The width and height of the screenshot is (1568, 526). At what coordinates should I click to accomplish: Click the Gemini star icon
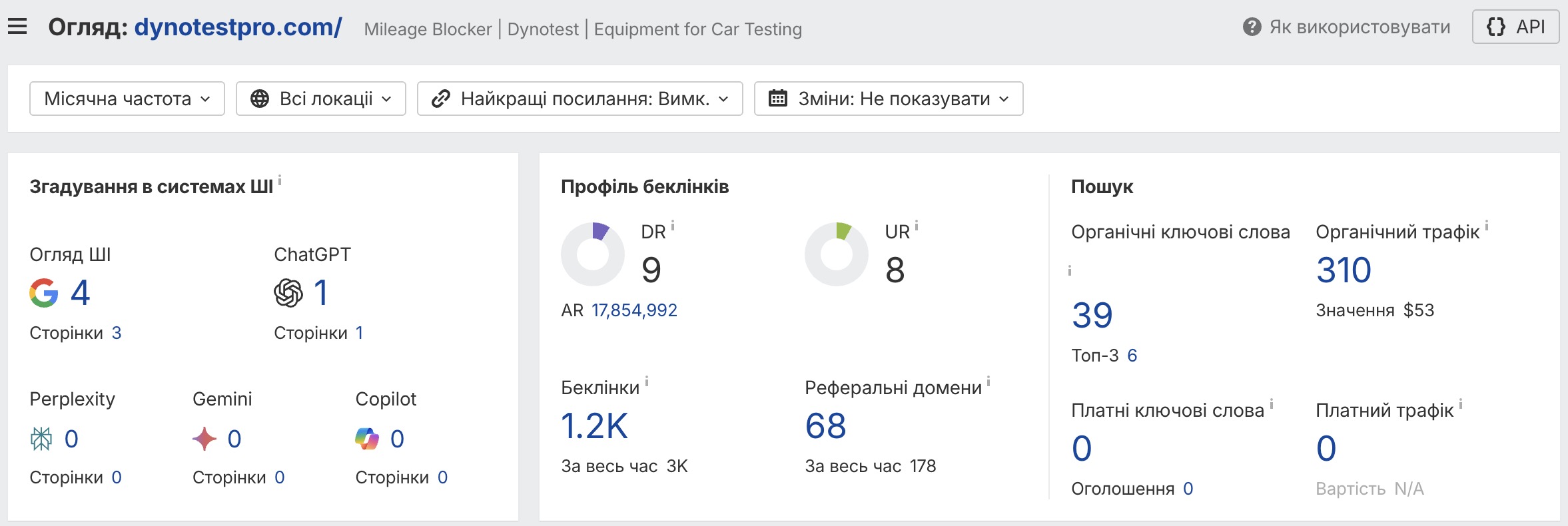204,439
